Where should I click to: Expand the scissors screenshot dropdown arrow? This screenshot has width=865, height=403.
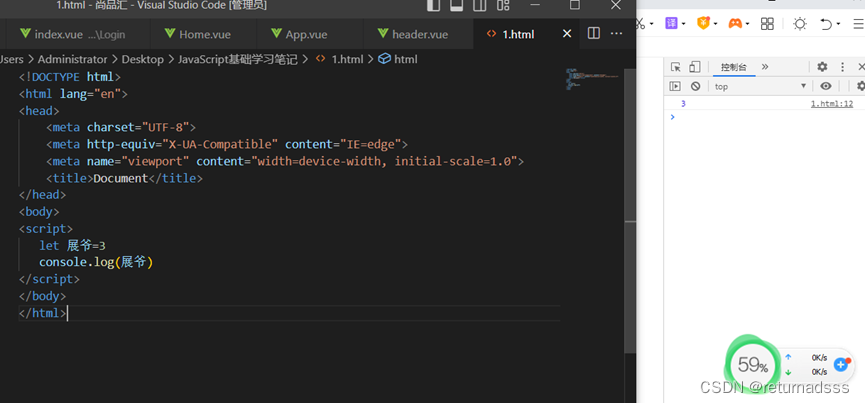pyautogui.click(x=652, y=24)
